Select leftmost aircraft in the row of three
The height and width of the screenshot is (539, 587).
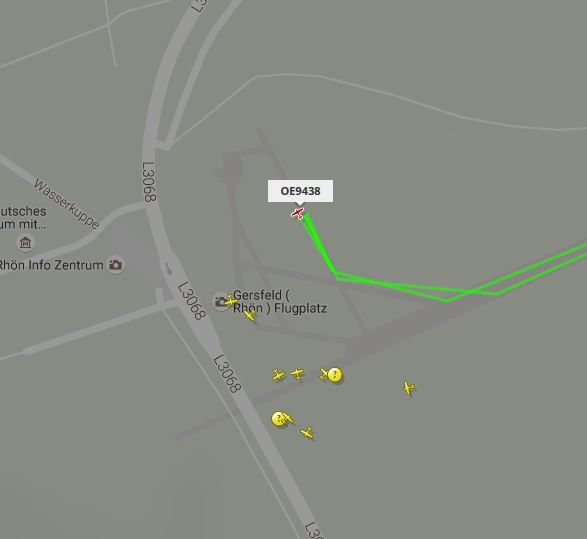278,375
